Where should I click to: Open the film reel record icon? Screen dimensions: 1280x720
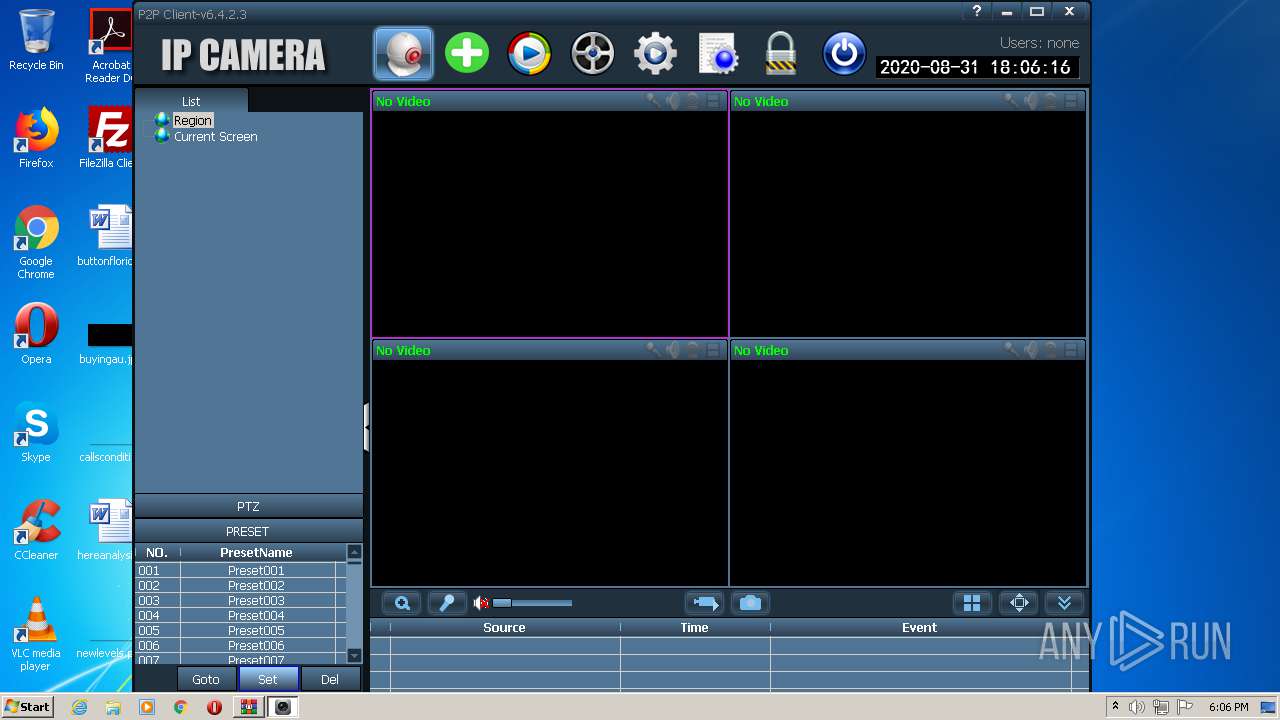(593, 53)
